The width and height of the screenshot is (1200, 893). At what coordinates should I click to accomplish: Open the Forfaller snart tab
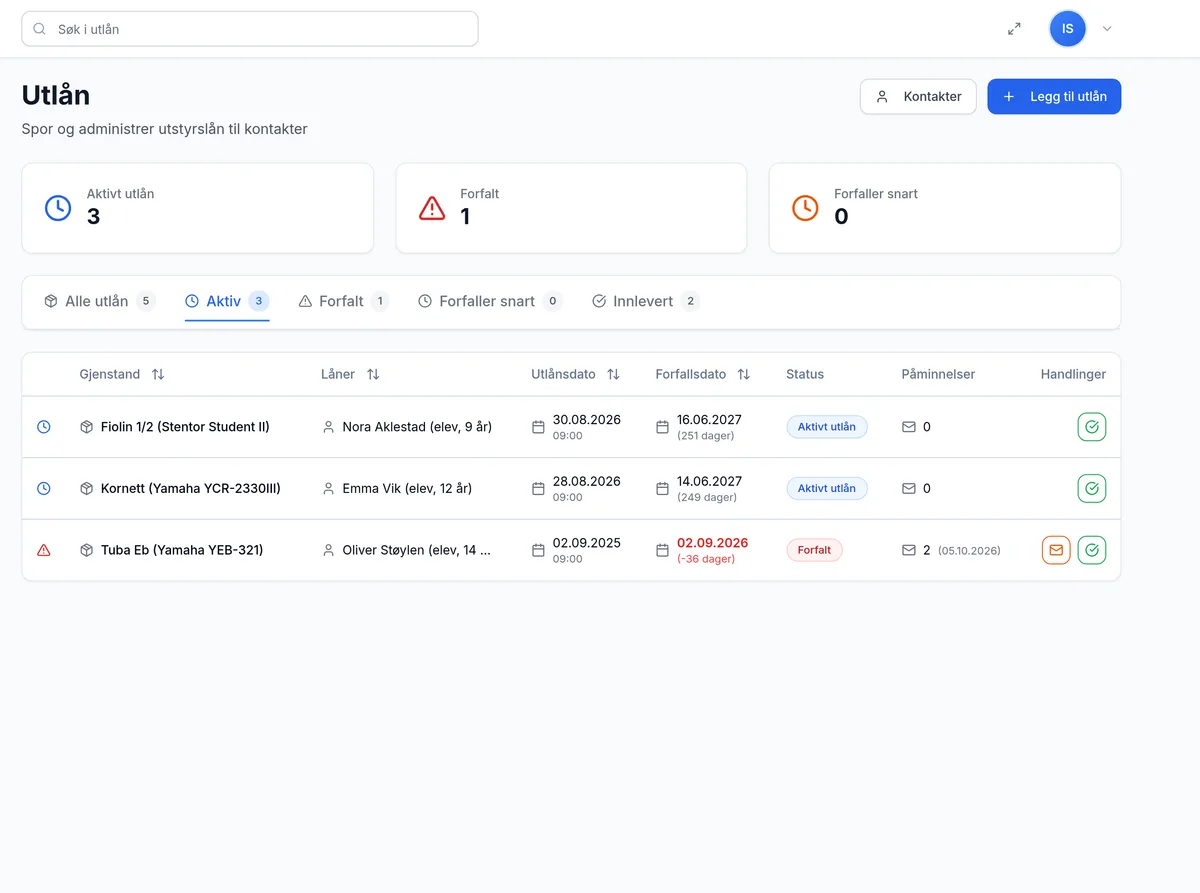click(x=490, y=301)
